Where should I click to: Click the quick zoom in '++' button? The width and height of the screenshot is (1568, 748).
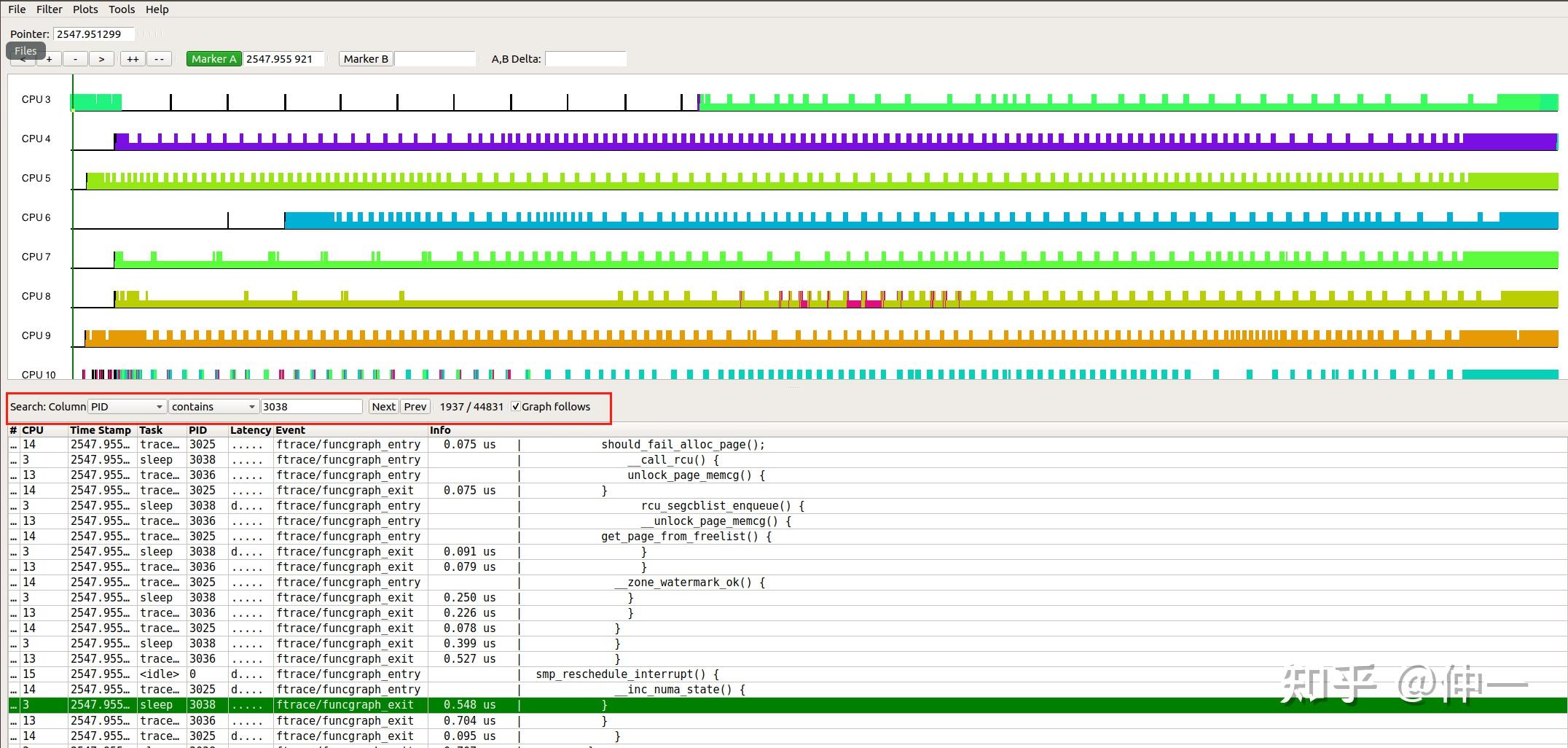point(133,59)
